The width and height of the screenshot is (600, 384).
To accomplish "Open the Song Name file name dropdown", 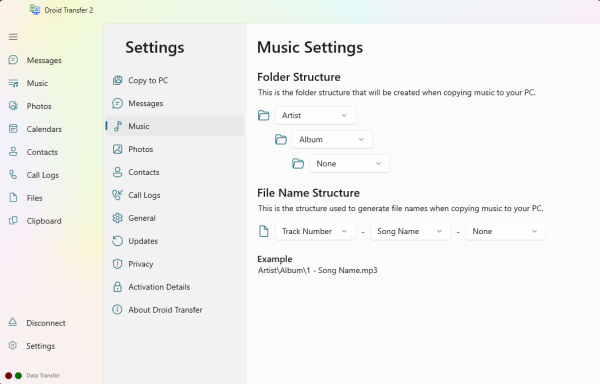I will (x=411, y=231).
